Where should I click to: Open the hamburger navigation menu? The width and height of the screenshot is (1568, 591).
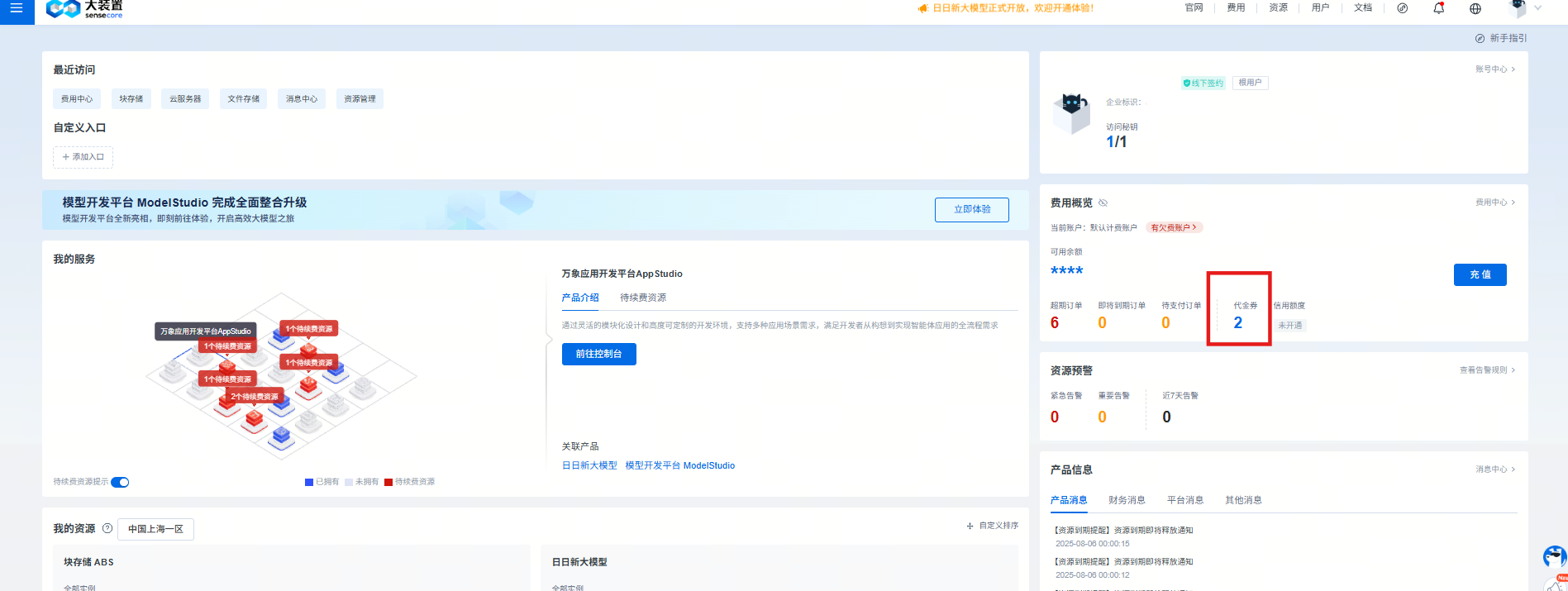[17, 8]
